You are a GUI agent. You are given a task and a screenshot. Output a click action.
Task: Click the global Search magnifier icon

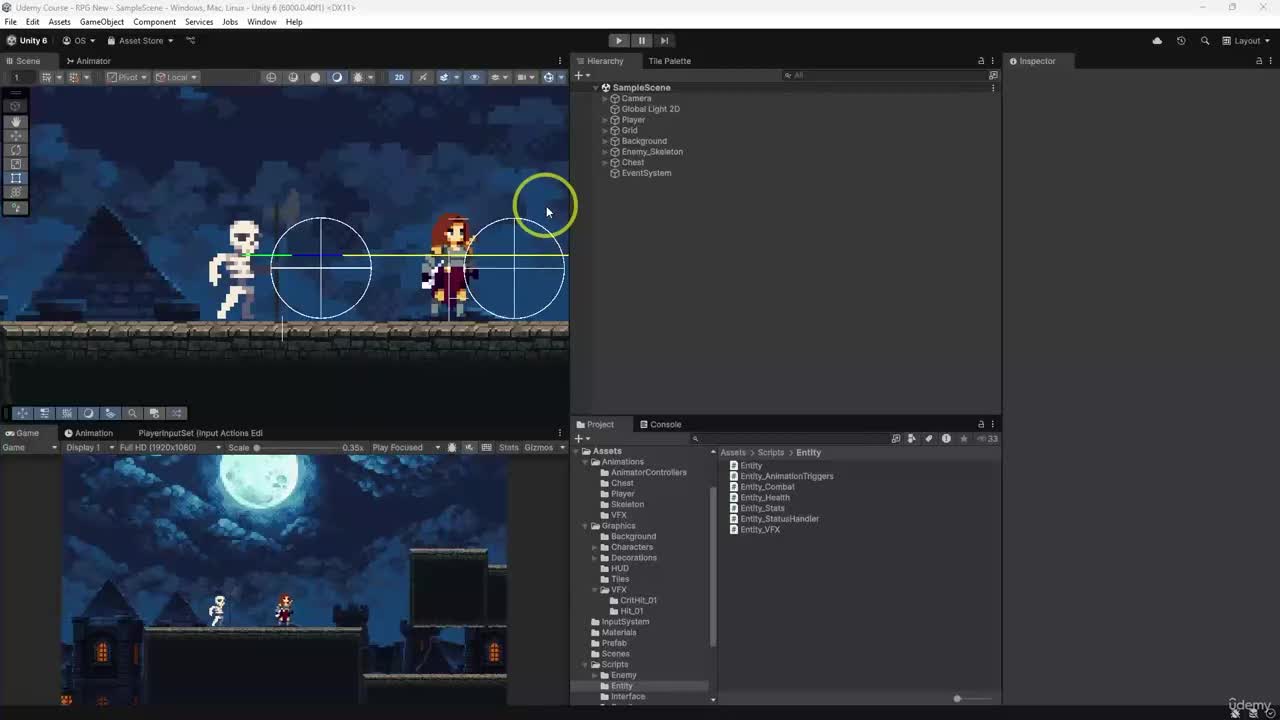[x=1205, y=41]
